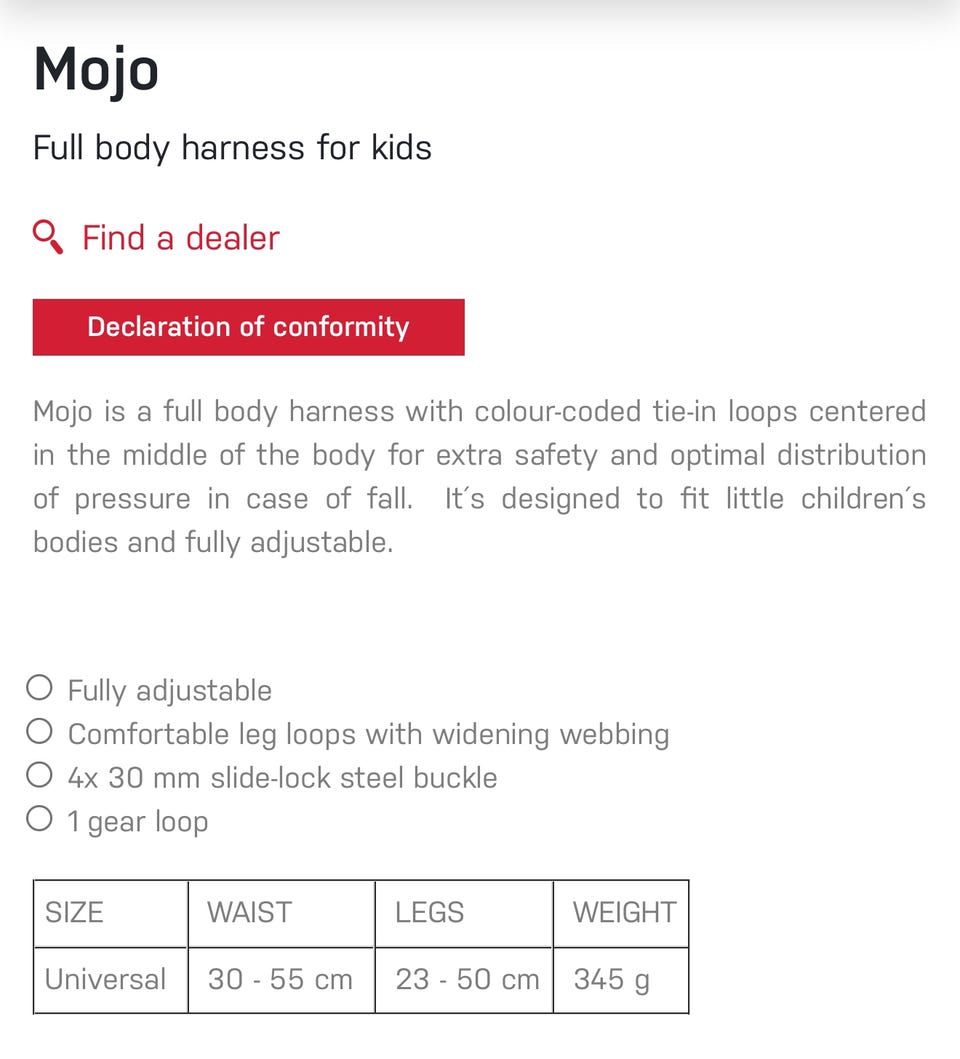Click the 1 gear loop feature text
The height and width of the screenshot is (1059, 960).
137,821
